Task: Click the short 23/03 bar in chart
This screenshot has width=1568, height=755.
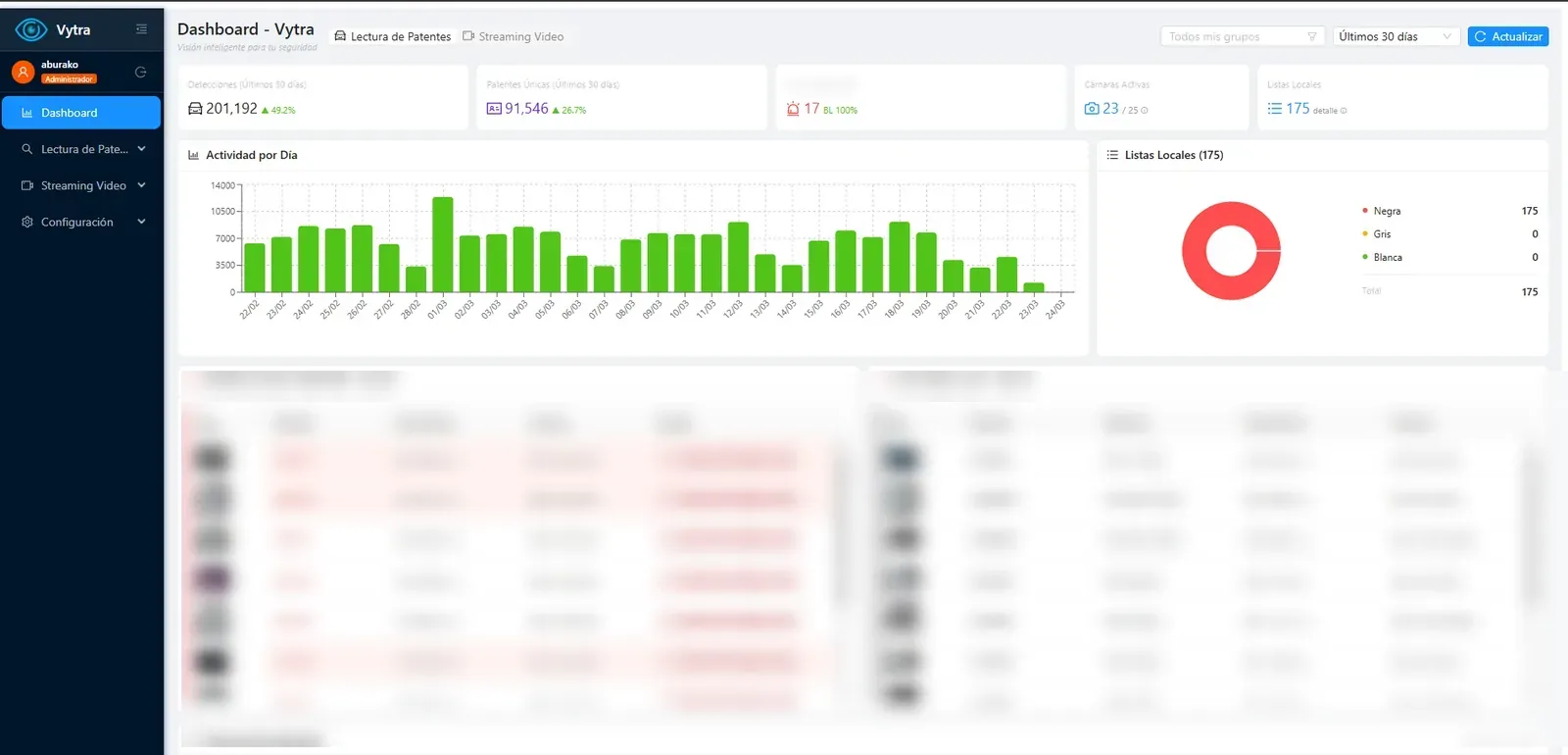Action: click(x=1034, y=287)
